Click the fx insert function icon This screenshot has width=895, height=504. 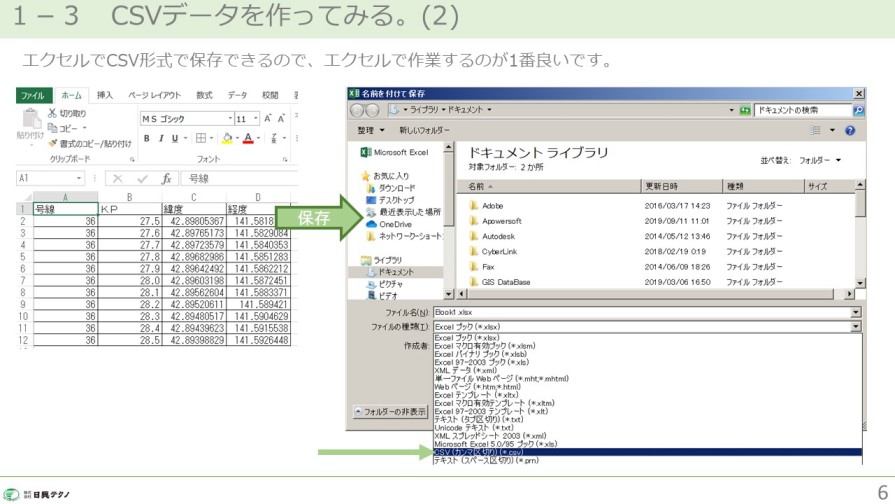(x=167, y=179)
